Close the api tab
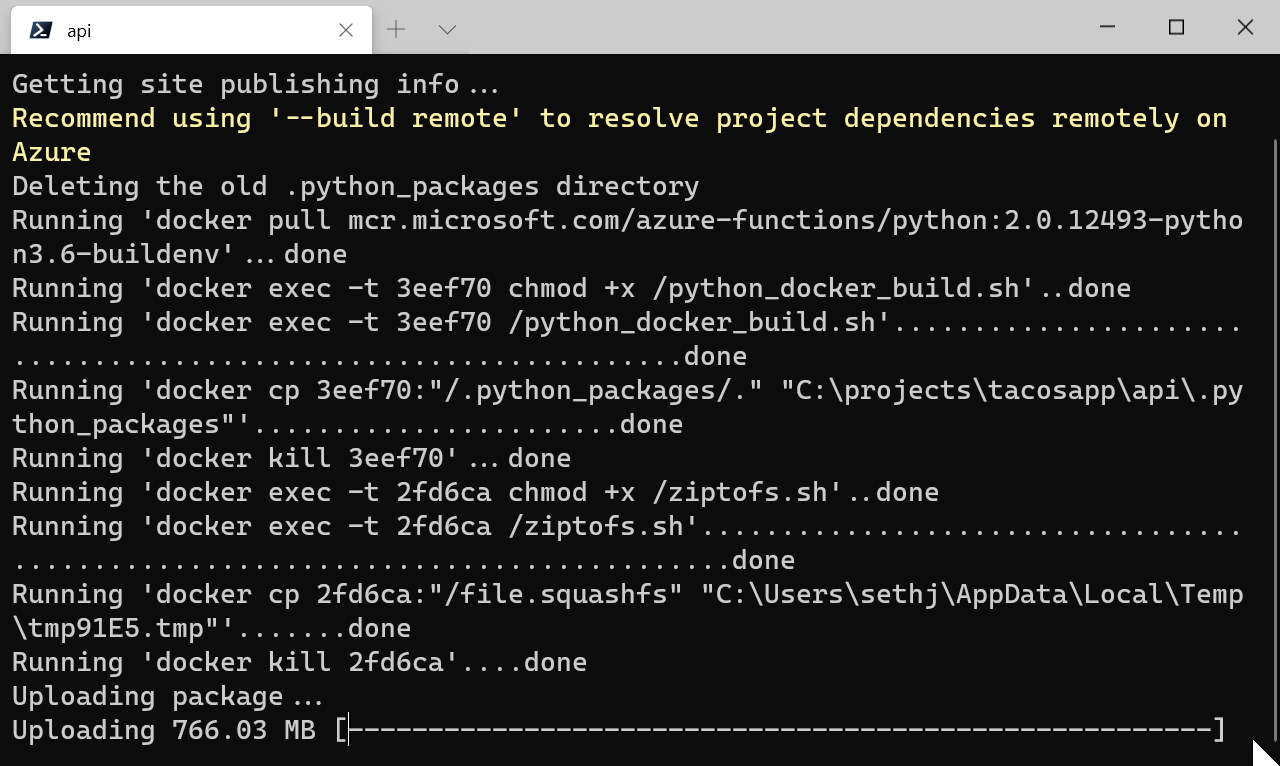The height and width of the screenshot is (766, 1280). click(346, 30)
